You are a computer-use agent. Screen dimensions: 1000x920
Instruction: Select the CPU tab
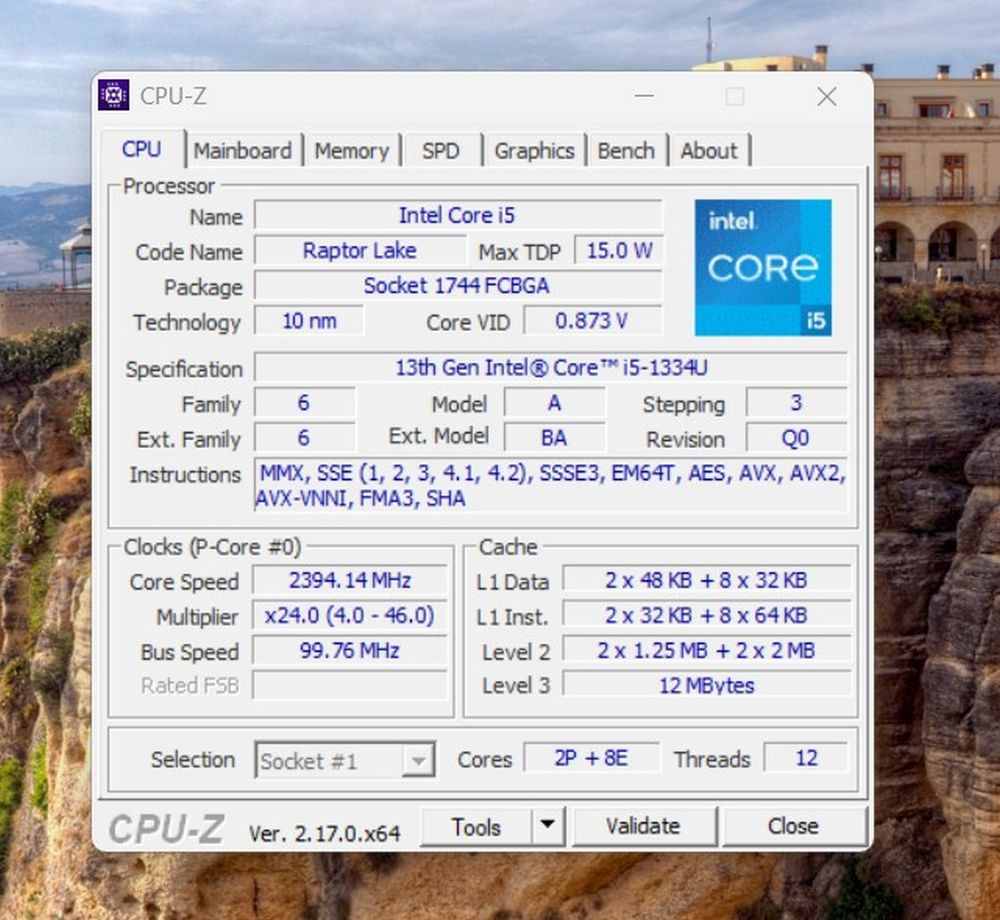(141, 150)
